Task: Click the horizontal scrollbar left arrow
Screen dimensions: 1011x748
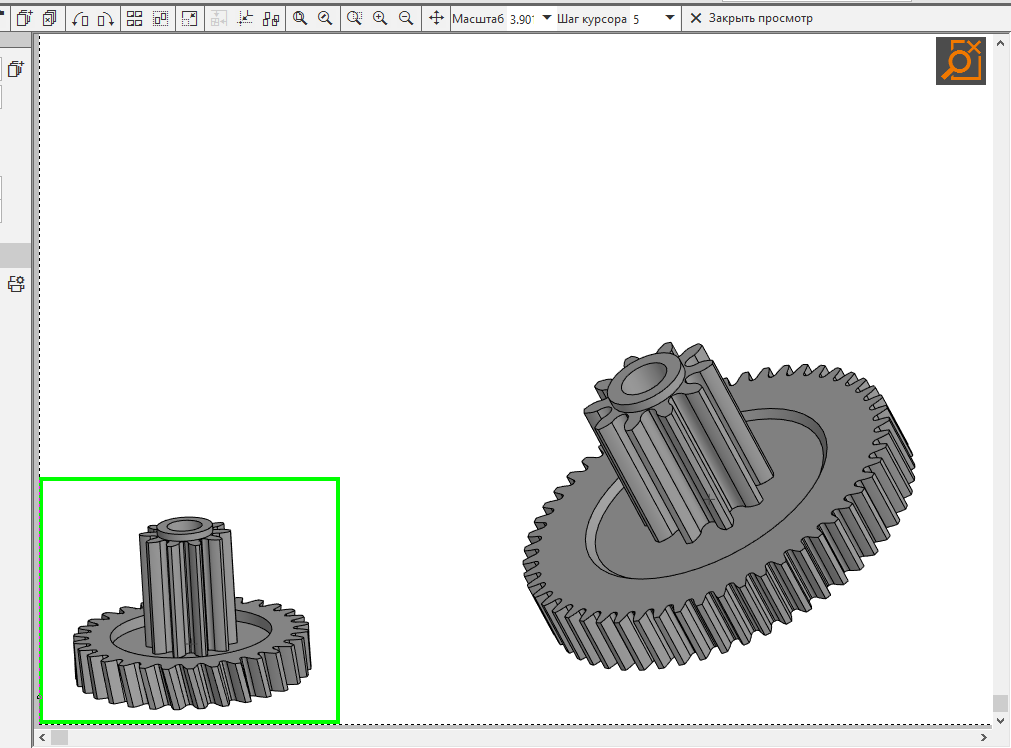Action: point(43,737)
